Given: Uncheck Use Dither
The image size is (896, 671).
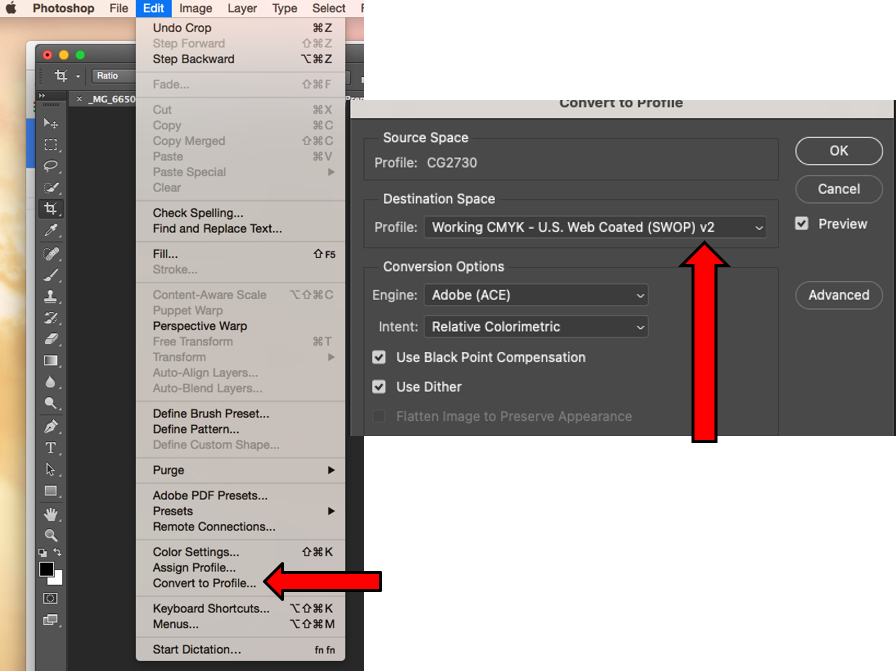Looking at the screenshot, I should 379,387.
